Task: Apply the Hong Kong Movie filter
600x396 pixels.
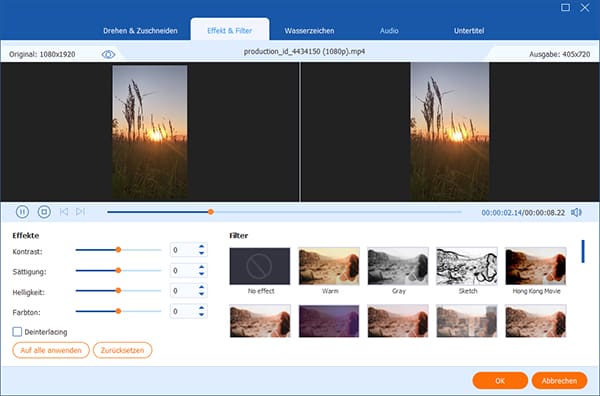Action: pyautogui.click(x=536, y=266)
